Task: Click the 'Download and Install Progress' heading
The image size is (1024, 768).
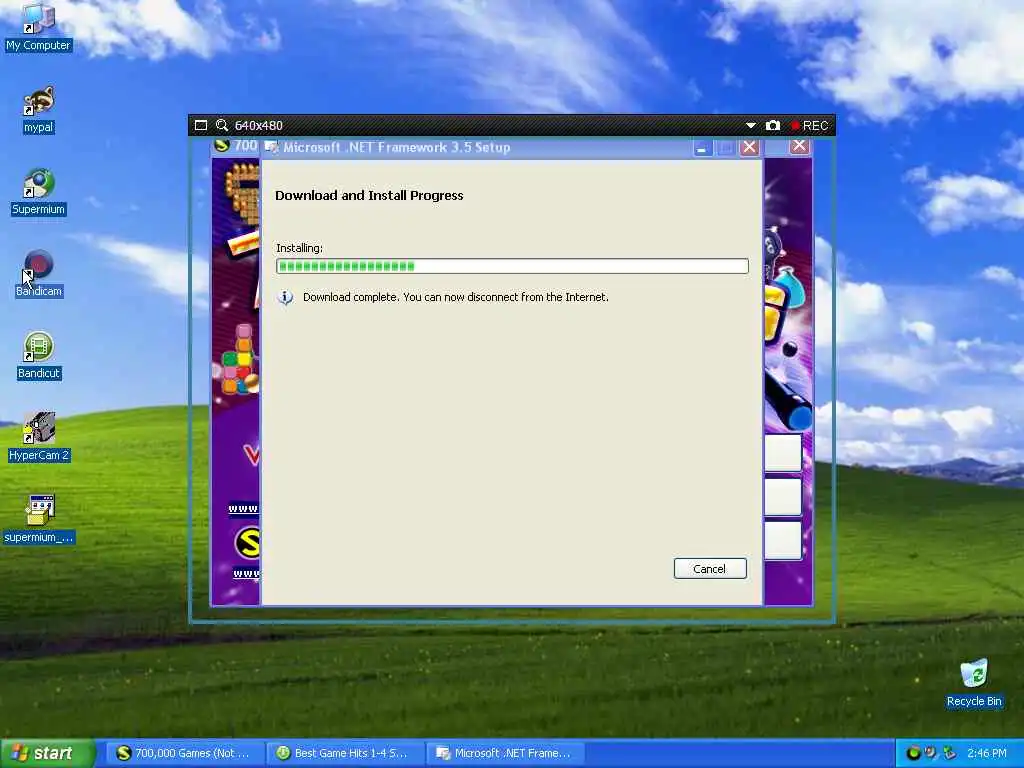Action: 369,195
